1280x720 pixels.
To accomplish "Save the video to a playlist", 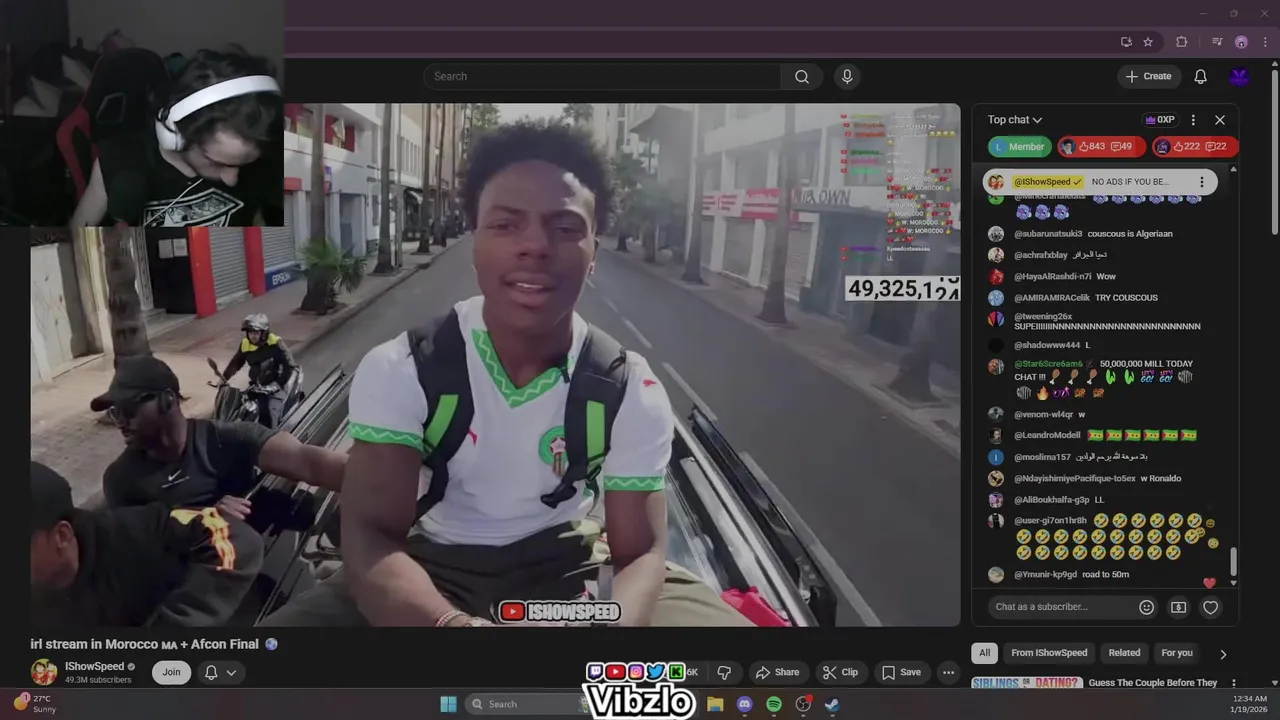I will pos(901,672).
